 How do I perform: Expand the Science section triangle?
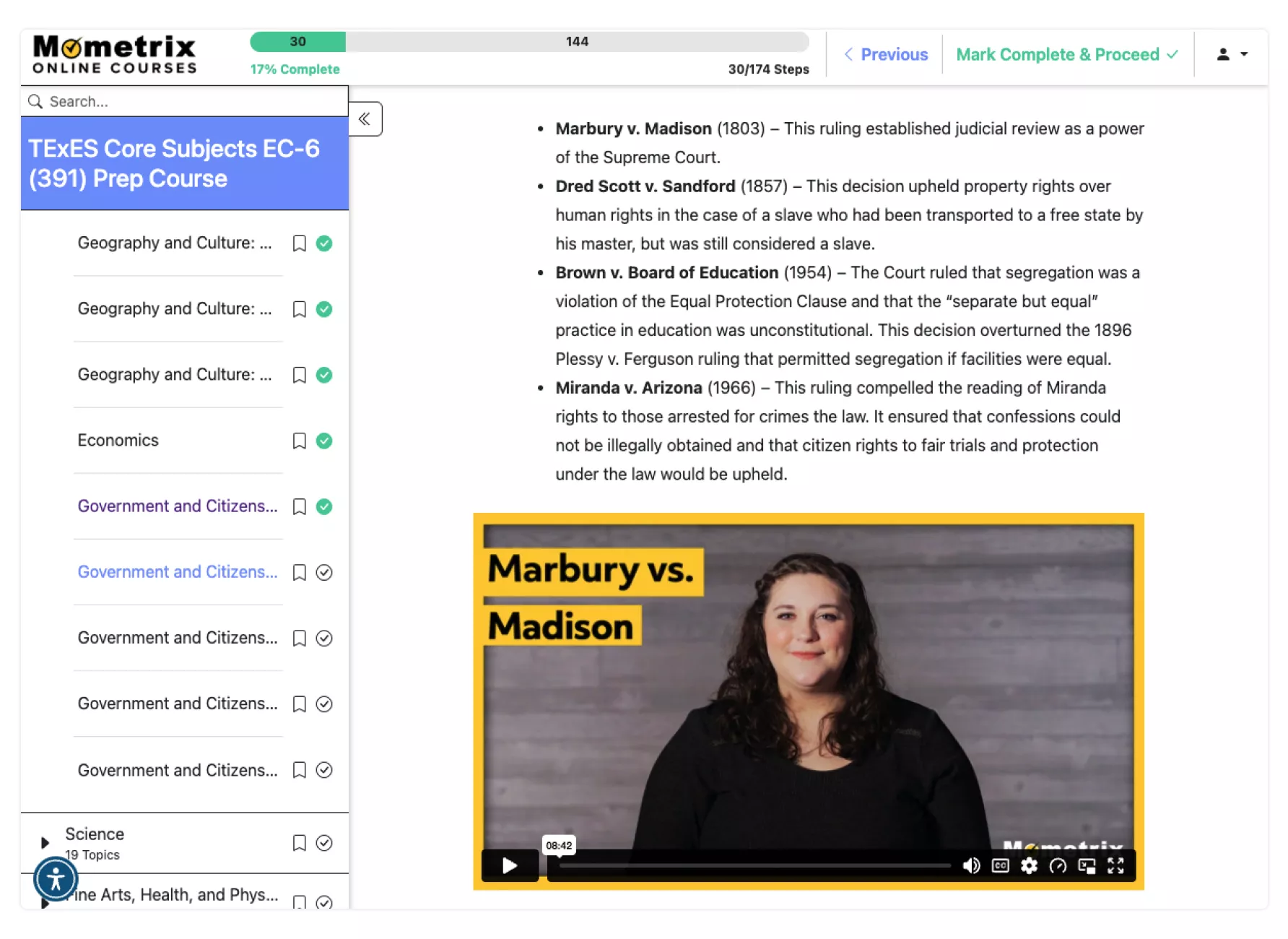point(45,843)
